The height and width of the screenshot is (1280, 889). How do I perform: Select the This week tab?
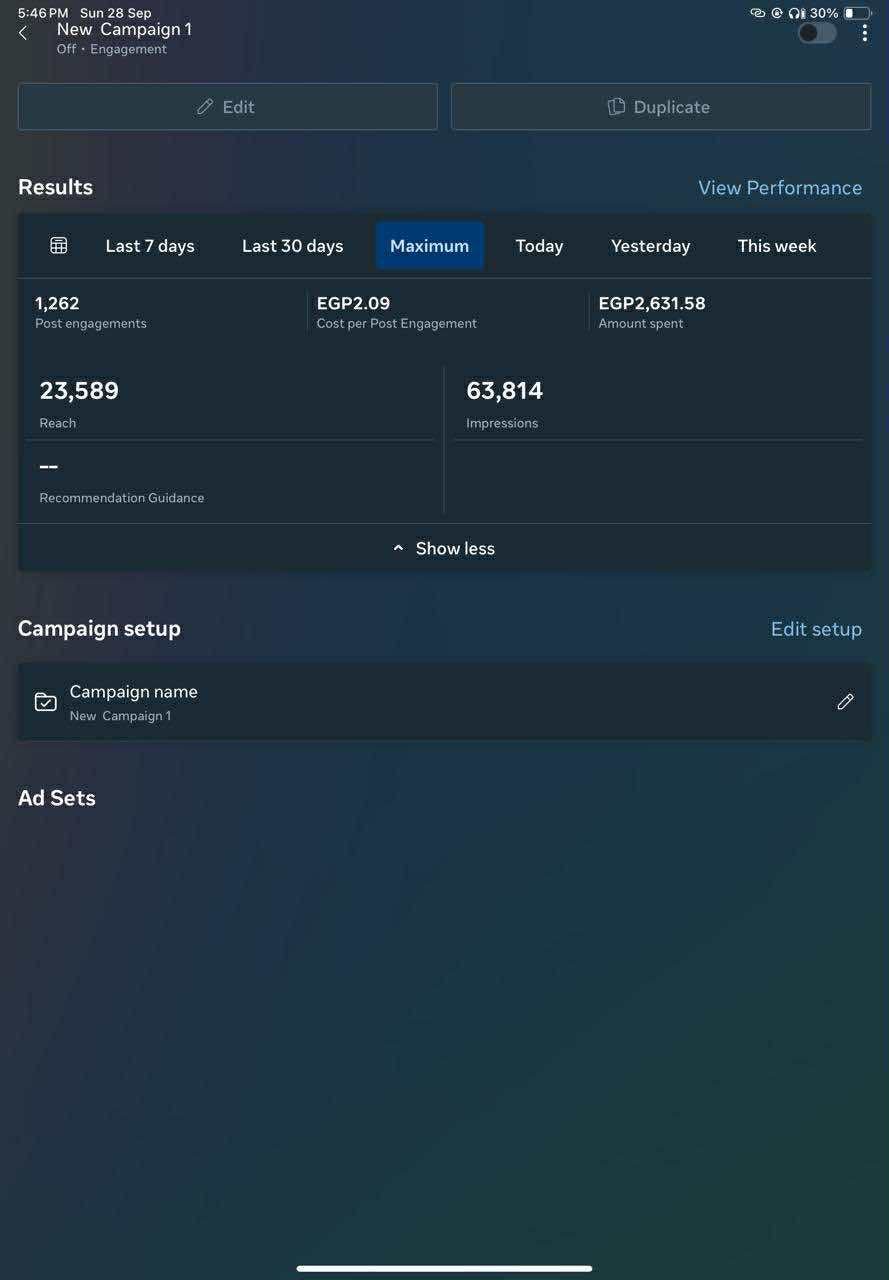coord(776,246)
